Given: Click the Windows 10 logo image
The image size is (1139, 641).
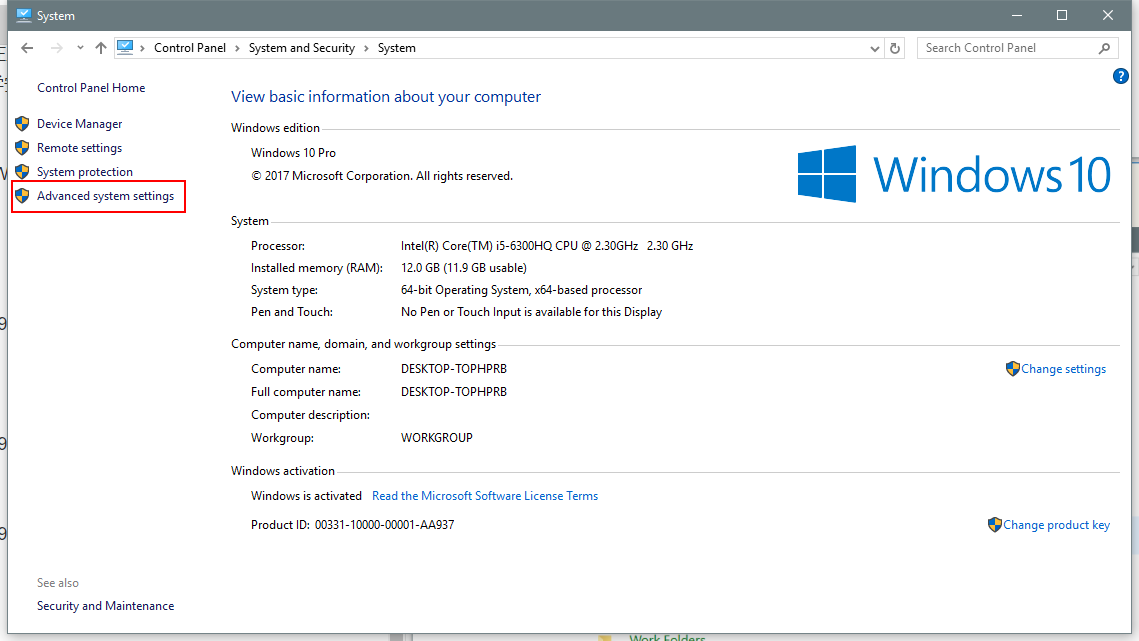Looking at the screenshot, I should (954, 174).
